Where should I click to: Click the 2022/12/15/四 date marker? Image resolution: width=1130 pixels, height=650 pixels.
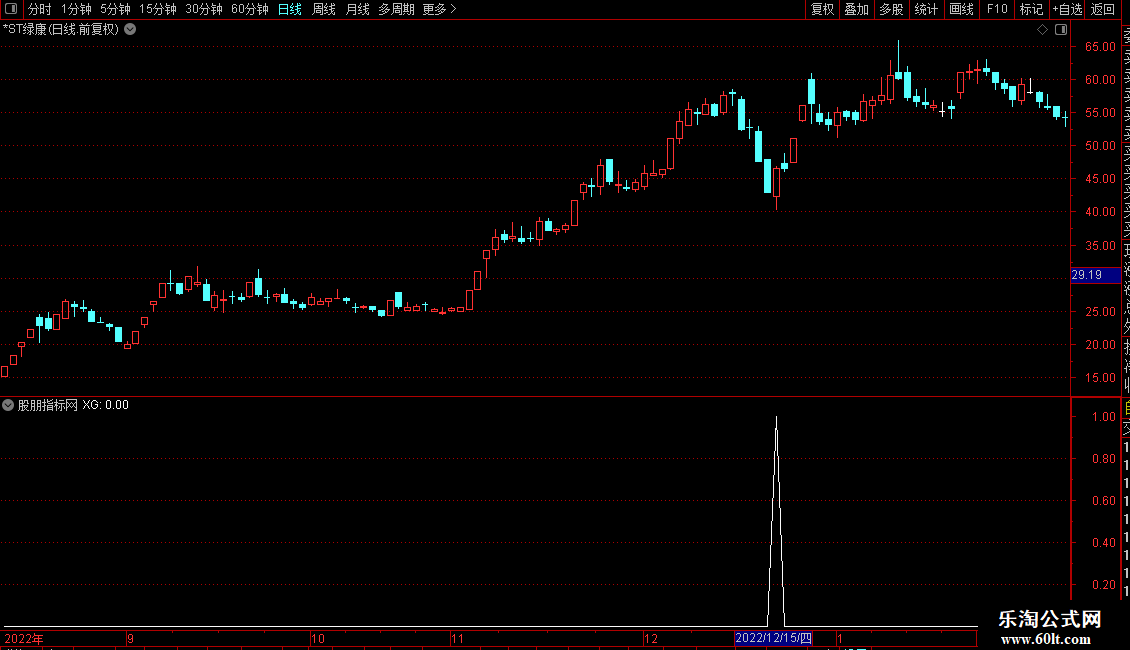click(773, 638)
